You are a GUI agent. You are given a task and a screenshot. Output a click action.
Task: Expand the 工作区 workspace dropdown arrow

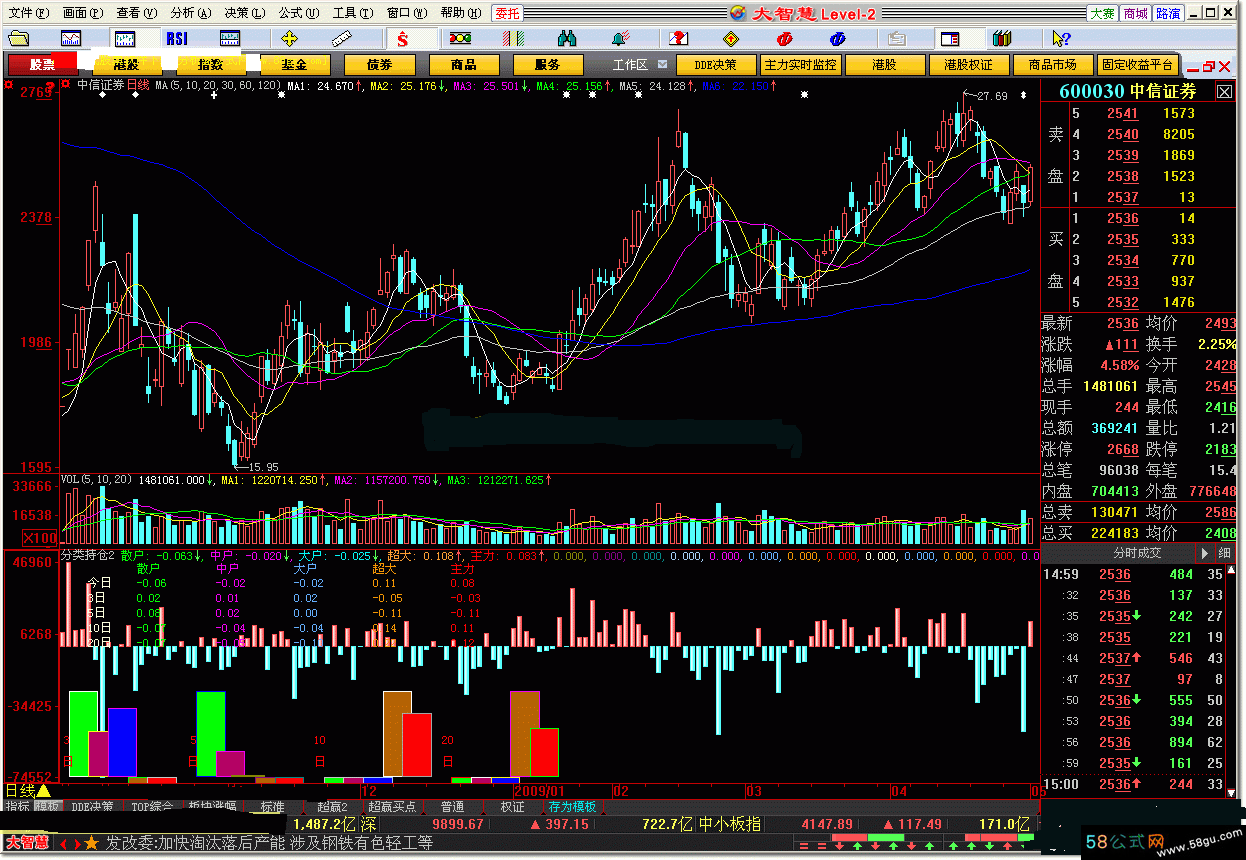(663, 64)
